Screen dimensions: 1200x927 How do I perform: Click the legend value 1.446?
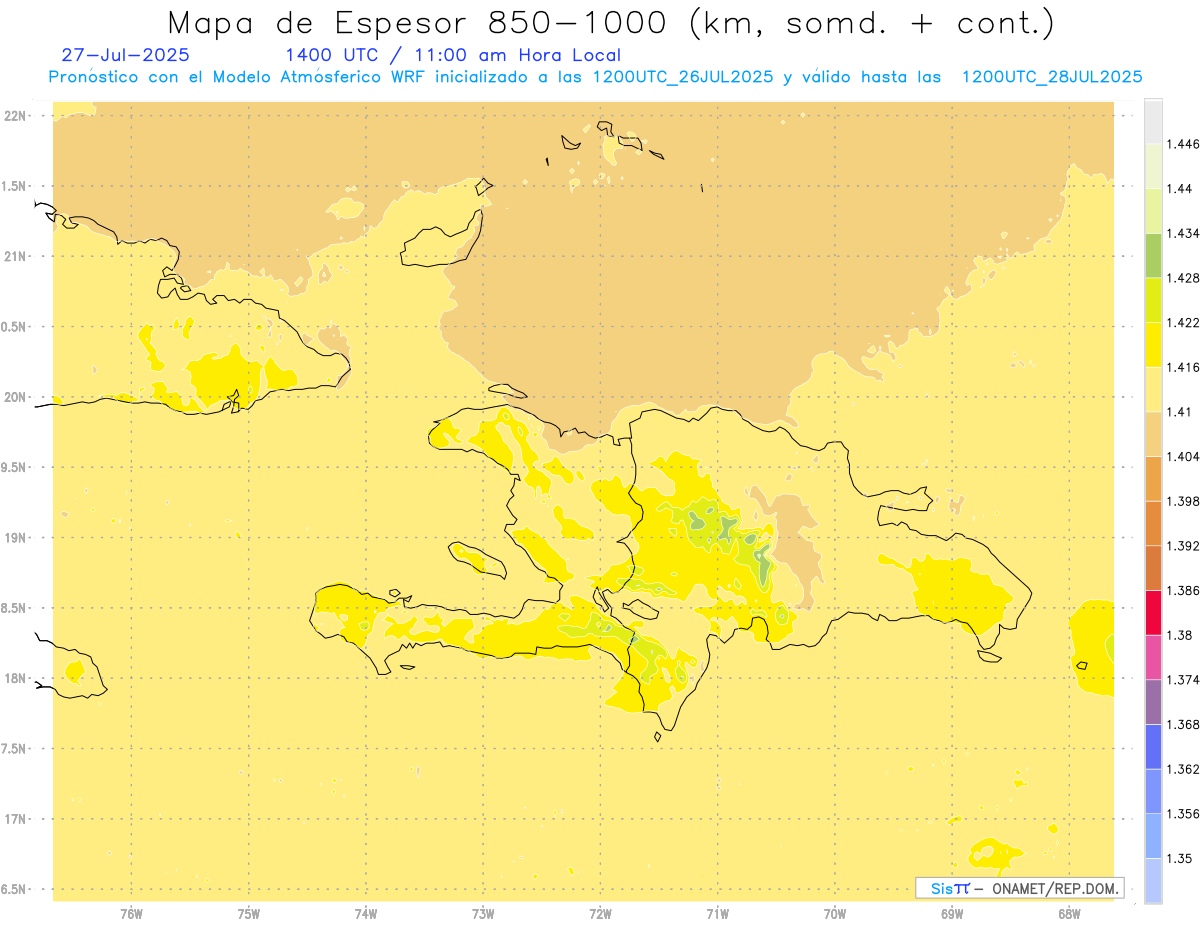coord(1183,144)
